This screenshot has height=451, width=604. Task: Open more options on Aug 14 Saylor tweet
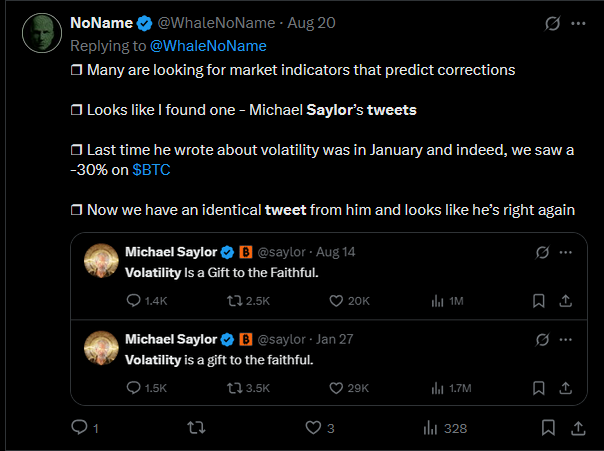[566, 251]
